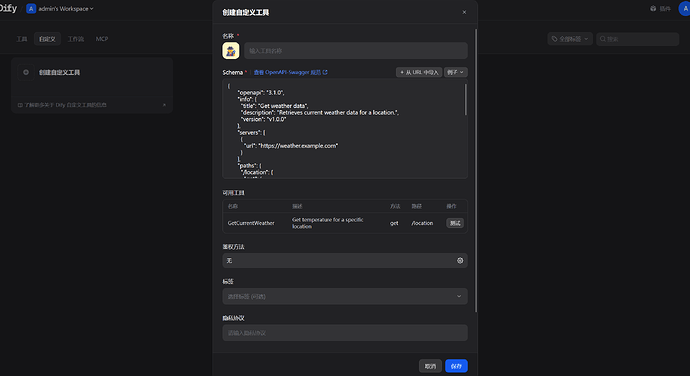
Task: Click the tools search box
Action: (x=638, y=39)
